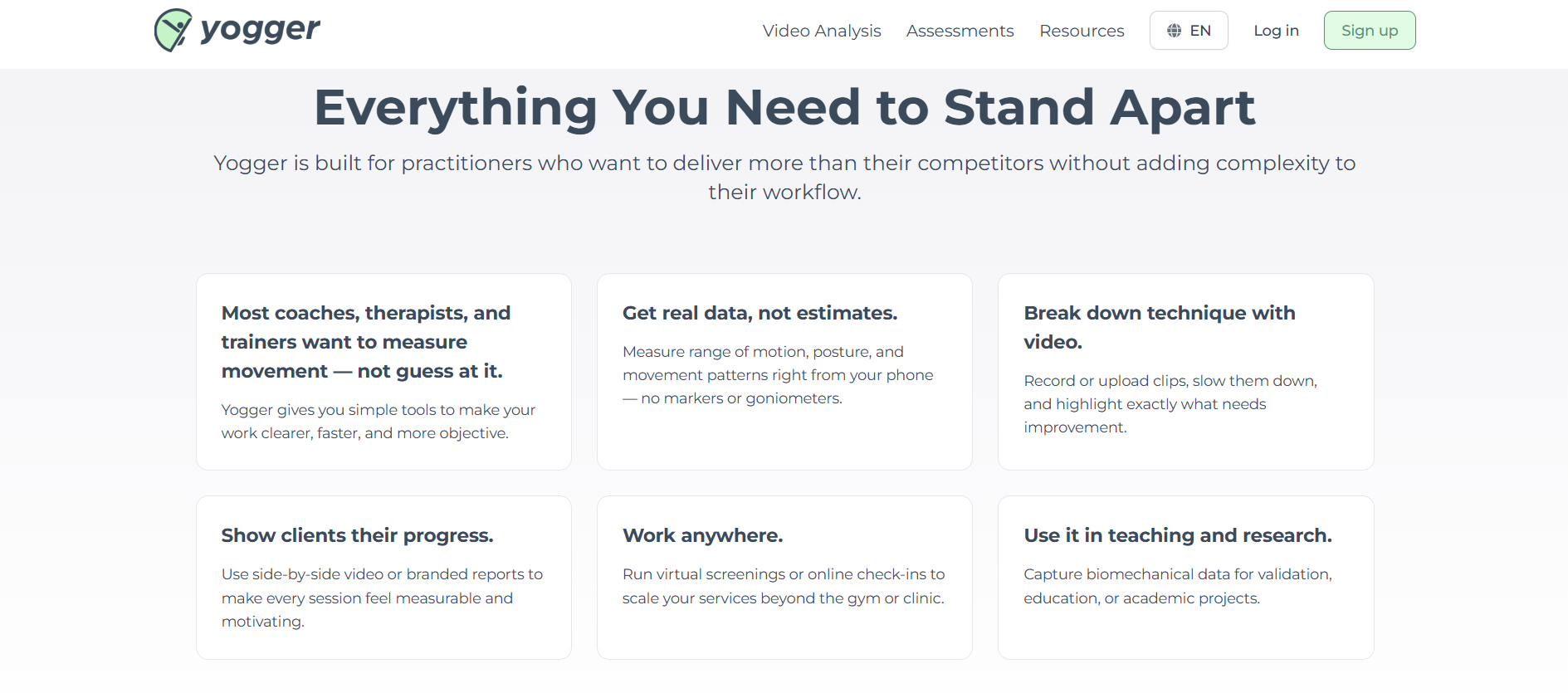Click the Log in link
The width and height of the screenshot is (1568, 693).
pyautogui.click(x=1276, y=31)
